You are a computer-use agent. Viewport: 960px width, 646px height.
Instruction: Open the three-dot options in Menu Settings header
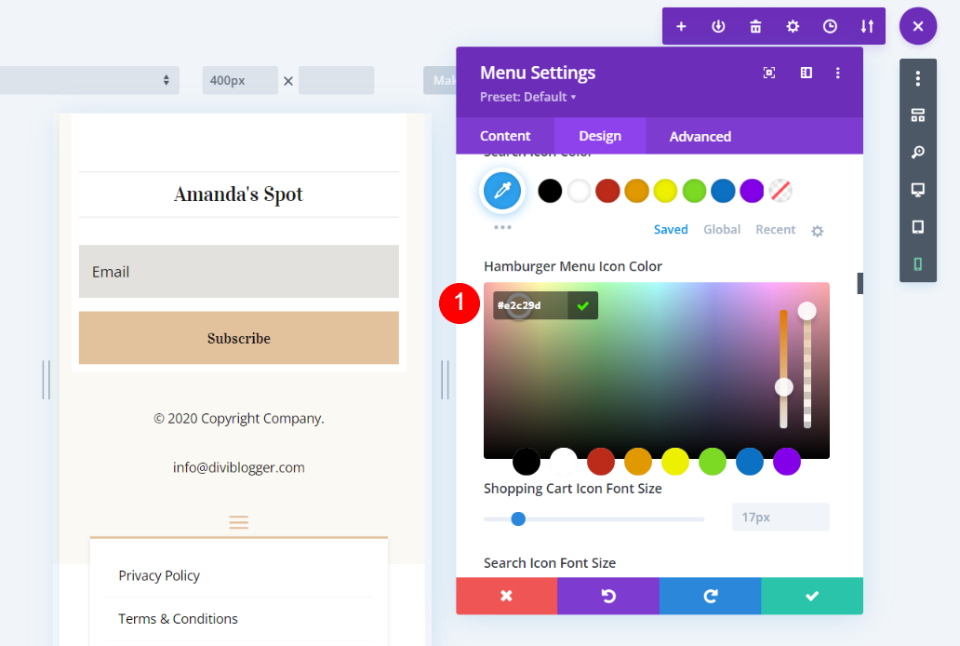838,73
